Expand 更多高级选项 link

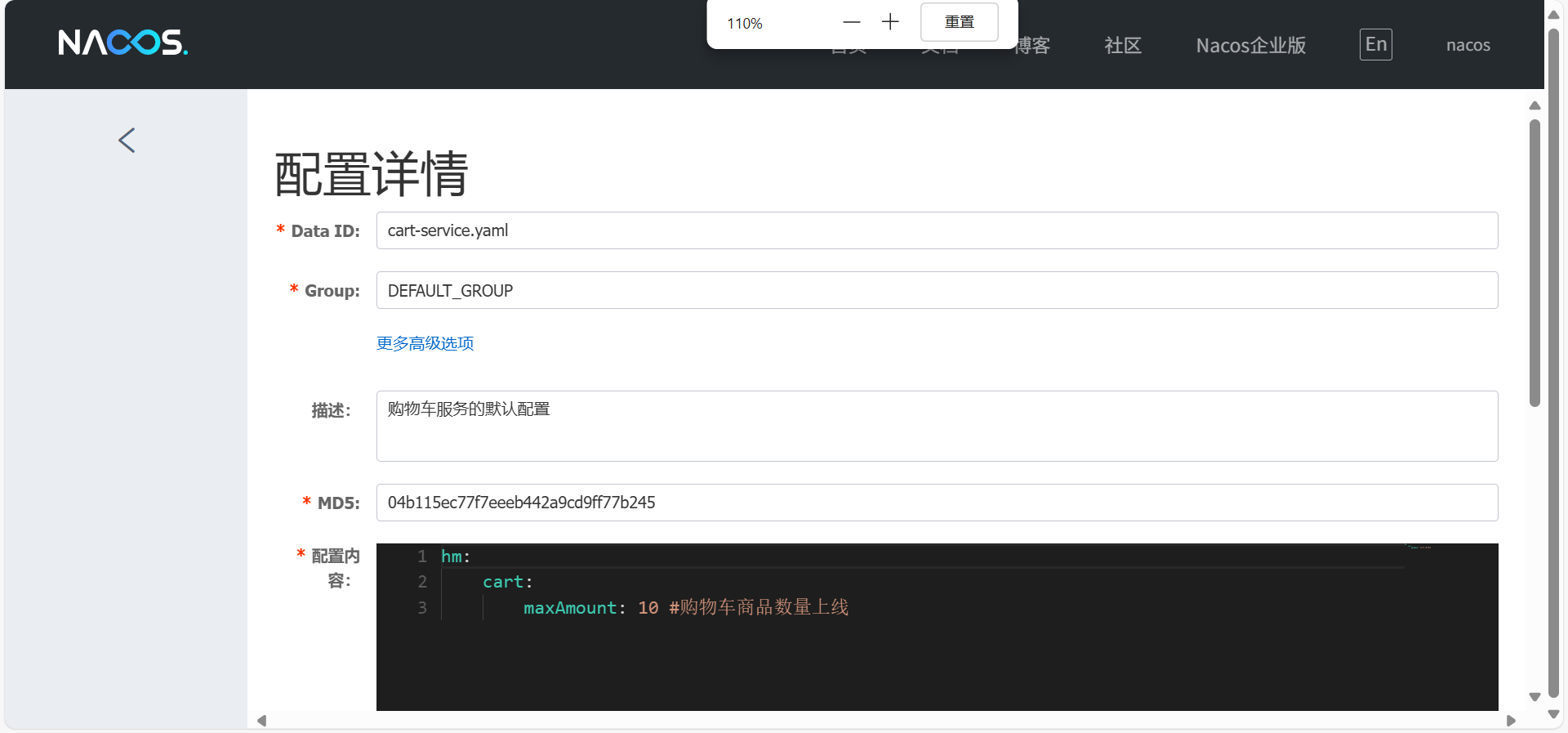tap(425, 343)
